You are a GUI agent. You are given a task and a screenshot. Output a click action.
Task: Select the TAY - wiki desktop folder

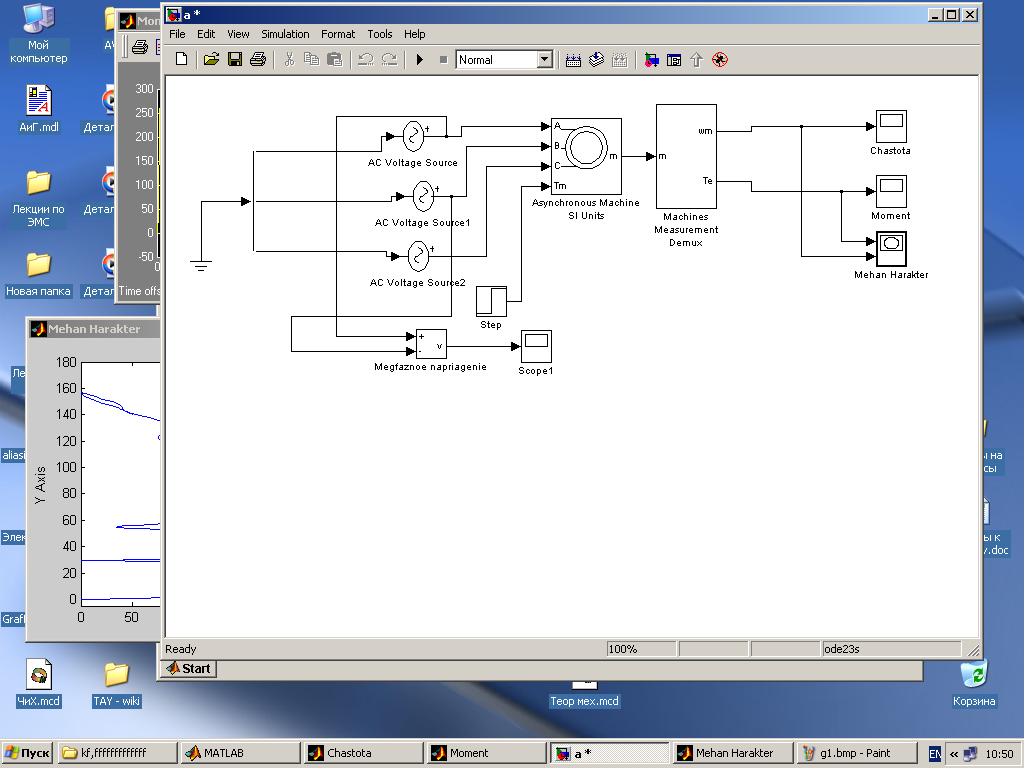tap(117, 683)
